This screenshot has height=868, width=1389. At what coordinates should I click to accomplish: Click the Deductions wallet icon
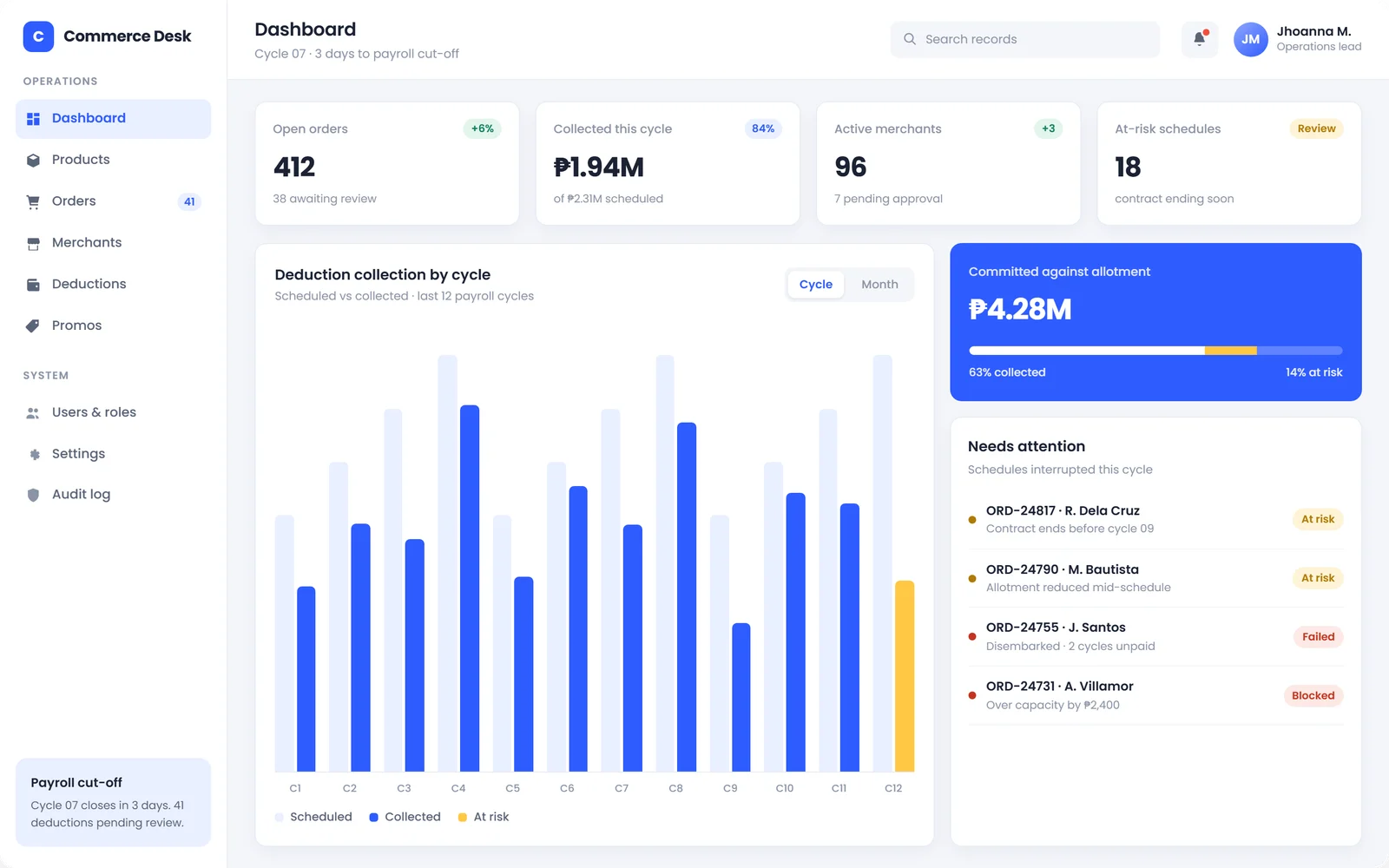(x=33, y=285)
